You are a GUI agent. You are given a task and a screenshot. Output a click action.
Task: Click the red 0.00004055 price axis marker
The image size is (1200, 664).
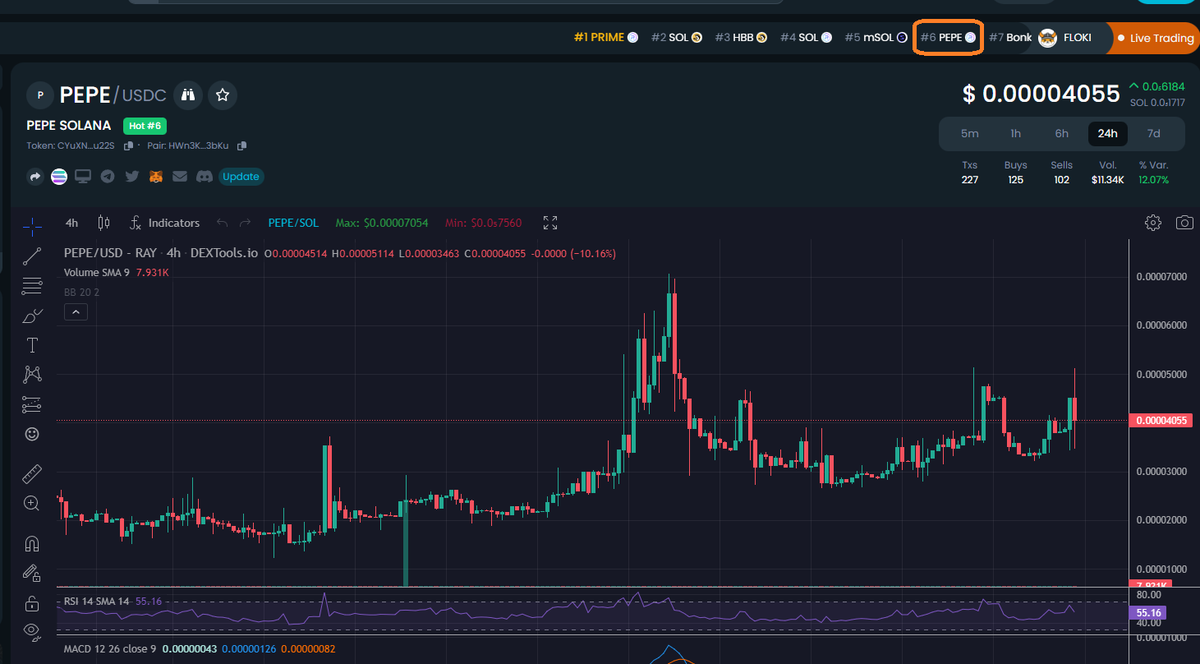tap(1160, 421)
